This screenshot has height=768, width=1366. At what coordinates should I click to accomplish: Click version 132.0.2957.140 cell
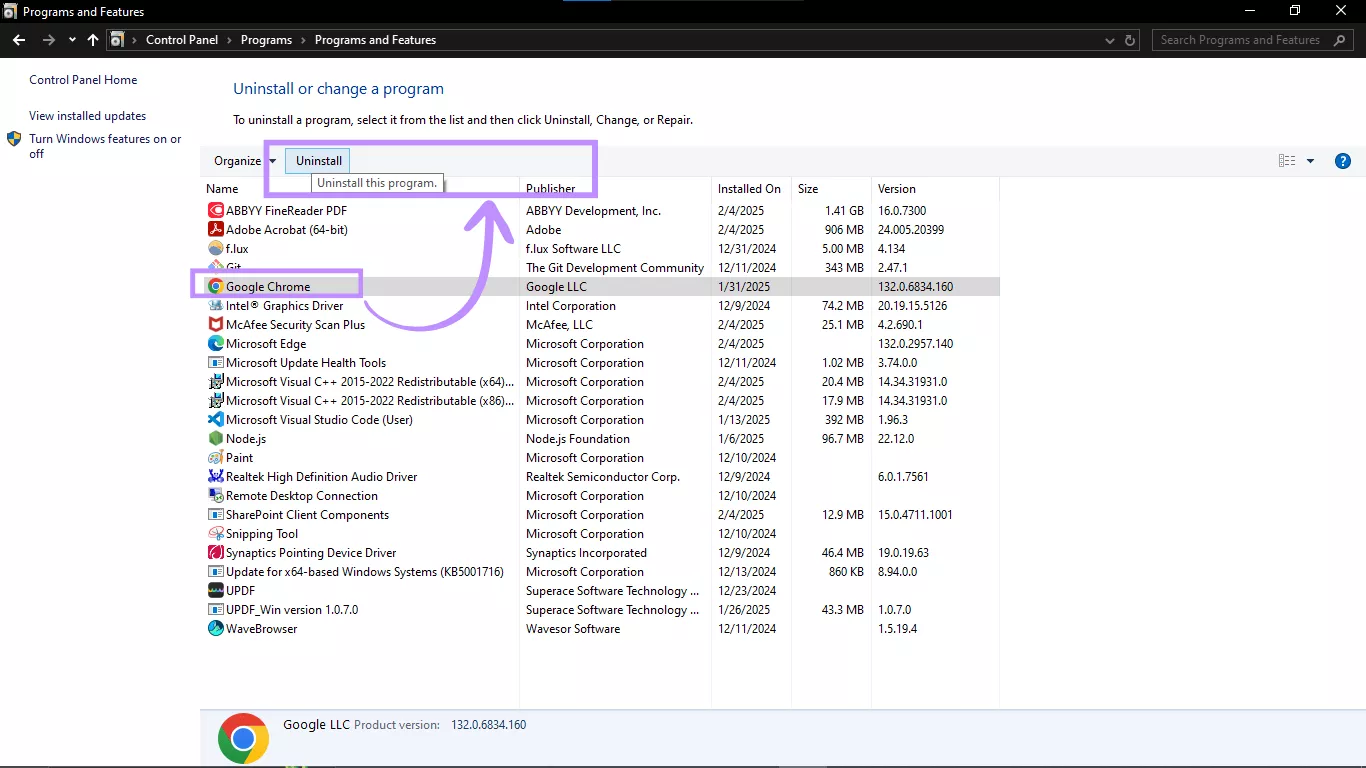tap(915, 344)
